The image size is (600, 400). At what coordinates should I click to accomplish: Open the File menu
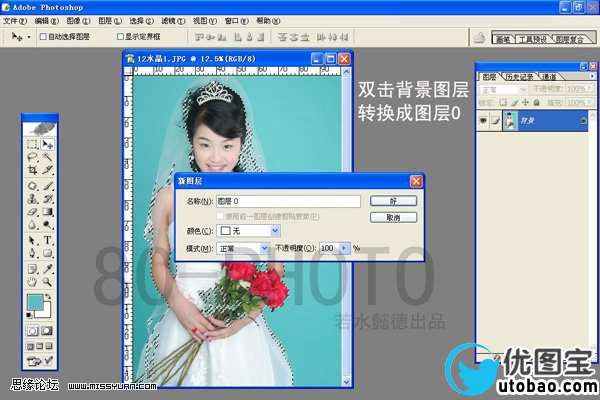click(15, 21)
